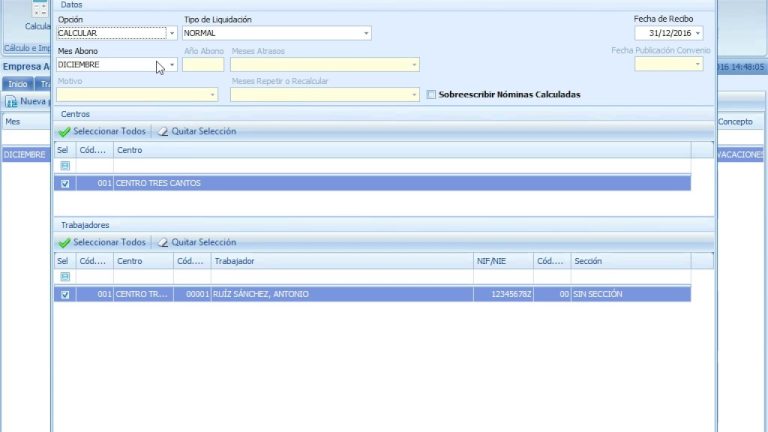Sort by the NIF/NIE column header

(x=502, y=261)
